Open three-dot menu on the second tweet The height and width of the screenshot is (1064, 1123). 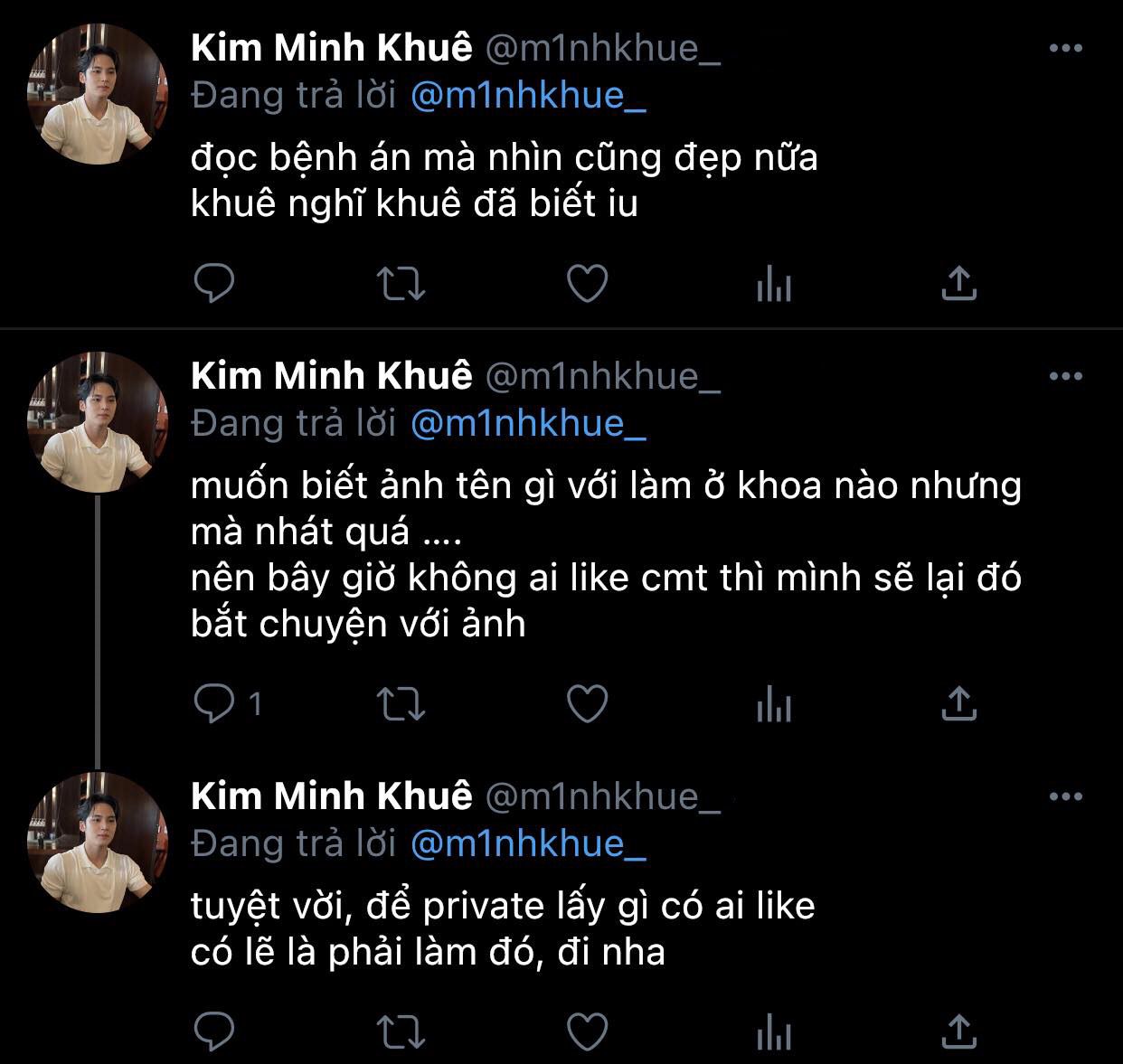click(x=1065, y=376)
